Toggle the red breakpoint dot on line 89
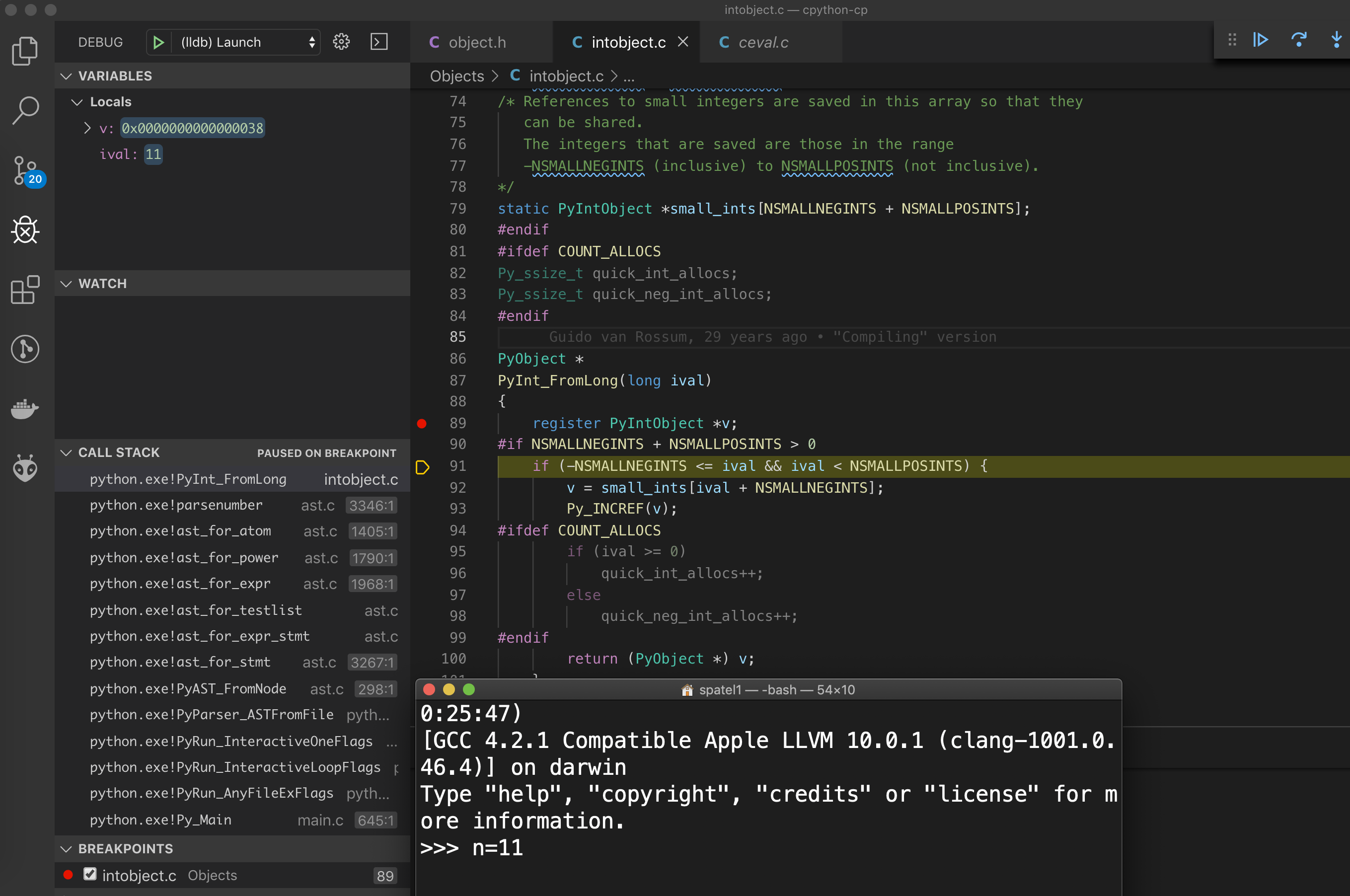Viewport: 1350px width, 896px height. 422,424
